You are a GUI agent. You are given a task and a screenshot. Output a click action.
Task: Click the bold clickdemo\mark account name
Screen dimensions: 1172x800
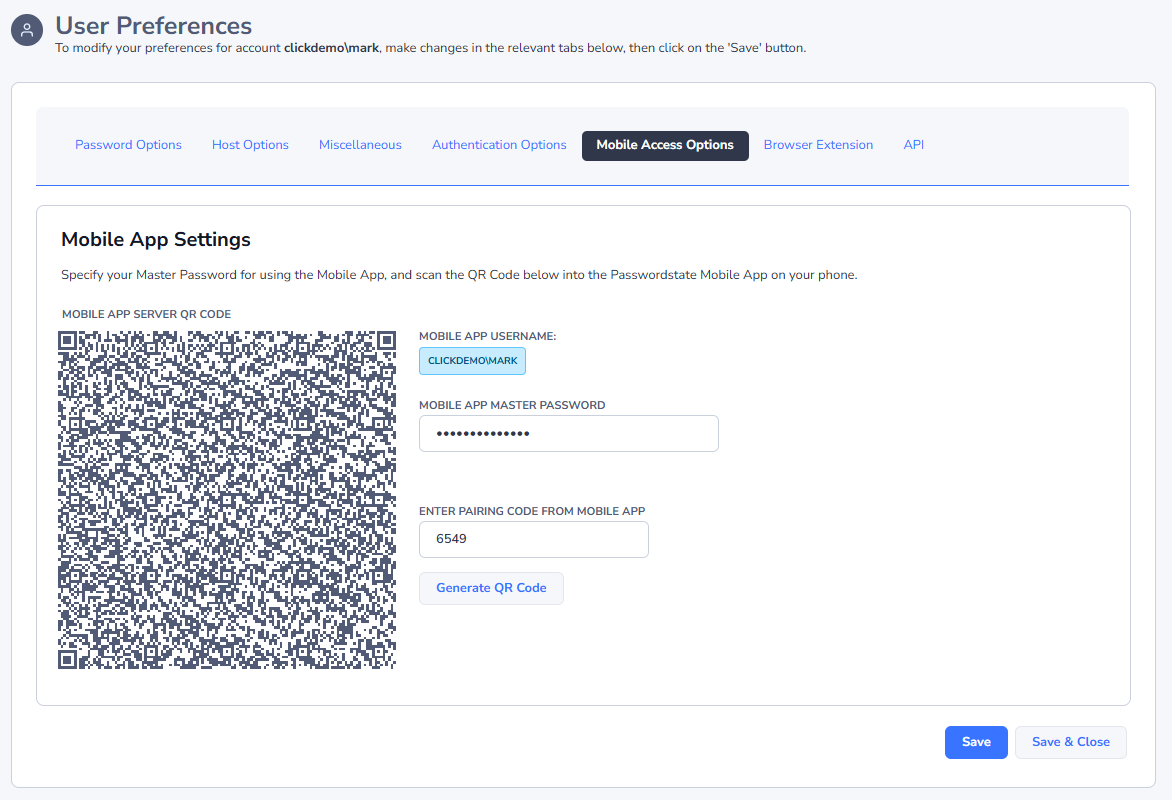click(331, 48)
